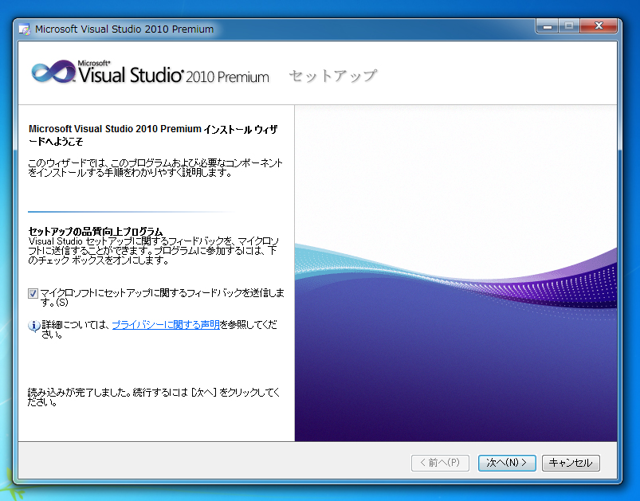
Task: Click the セットアップの品質向上プログラム heading
Action: 95,231
